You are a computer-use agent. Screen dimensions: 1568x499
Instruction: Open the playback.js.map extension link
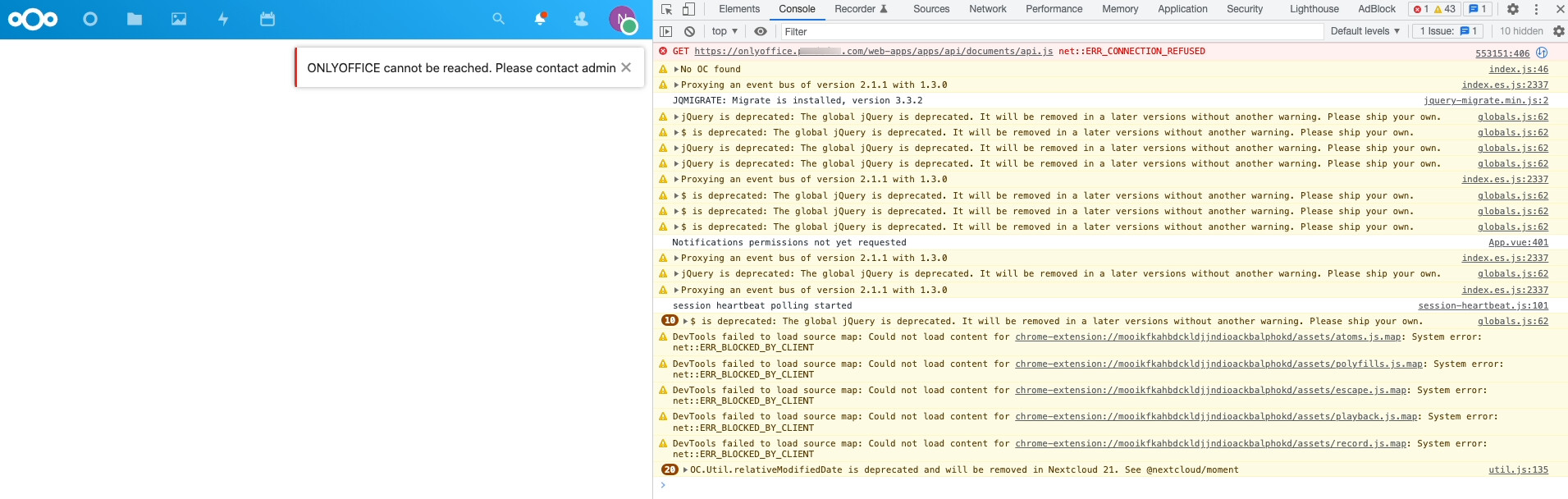(x=1216, y=417)
